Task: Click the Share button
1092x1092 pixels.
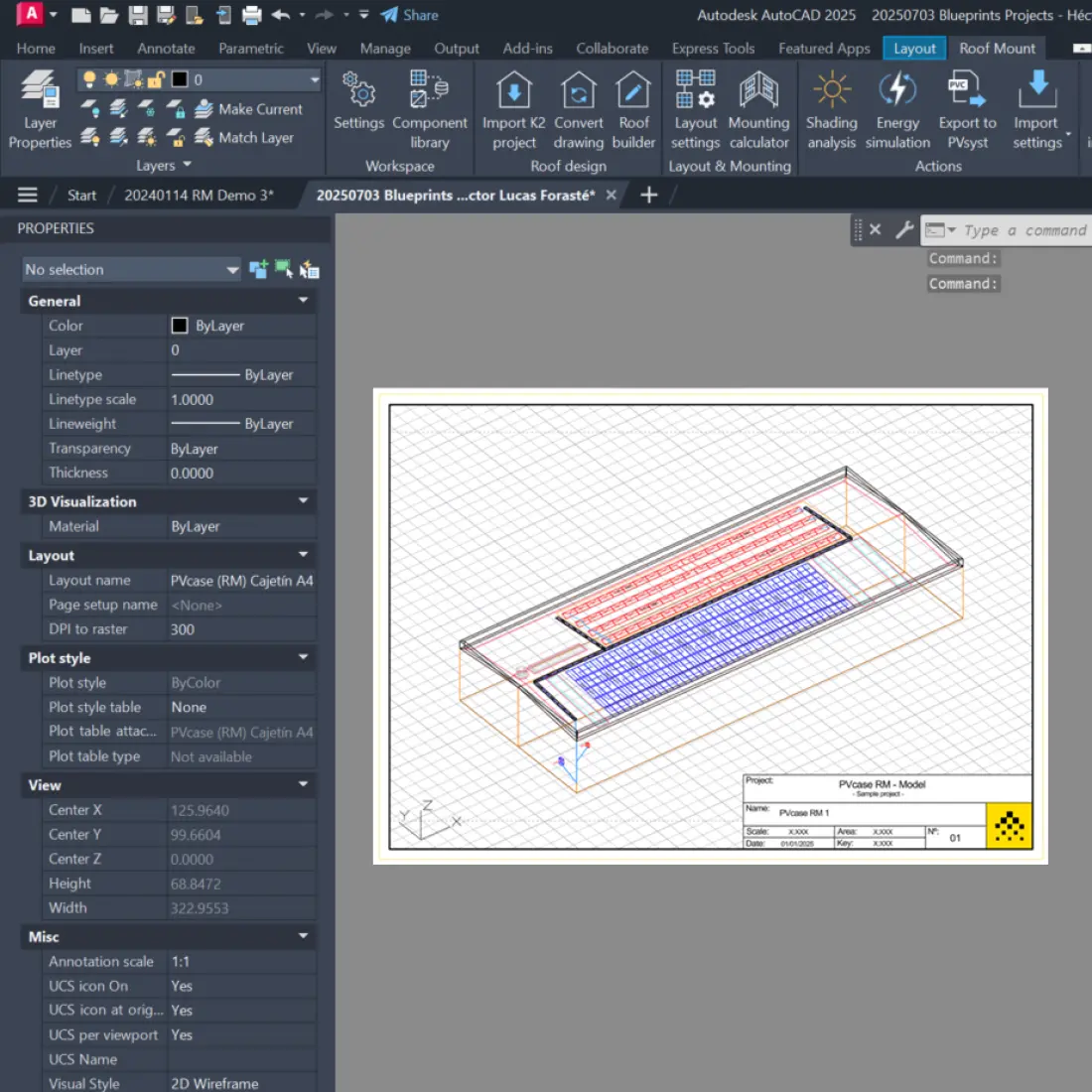Action: pos(408,15)
